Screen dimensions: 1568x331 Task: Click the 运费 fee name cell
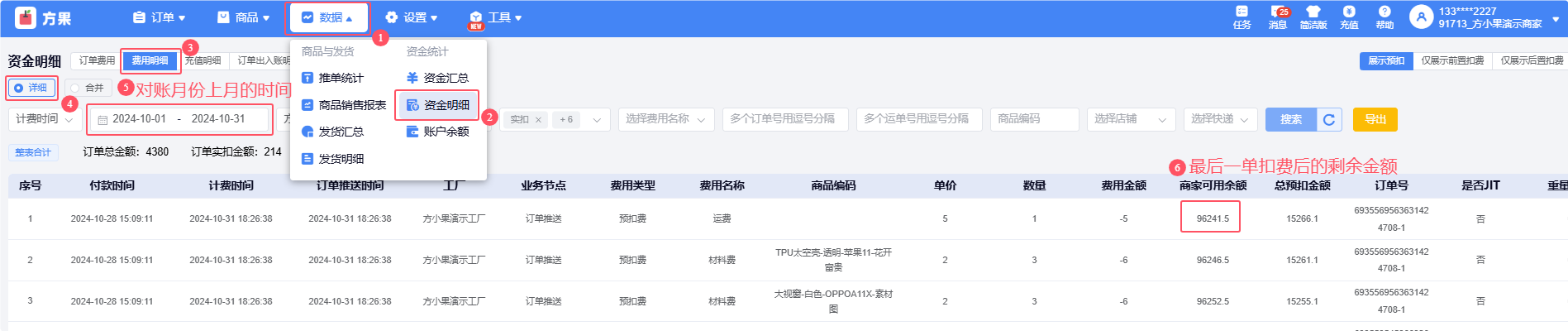722,218
